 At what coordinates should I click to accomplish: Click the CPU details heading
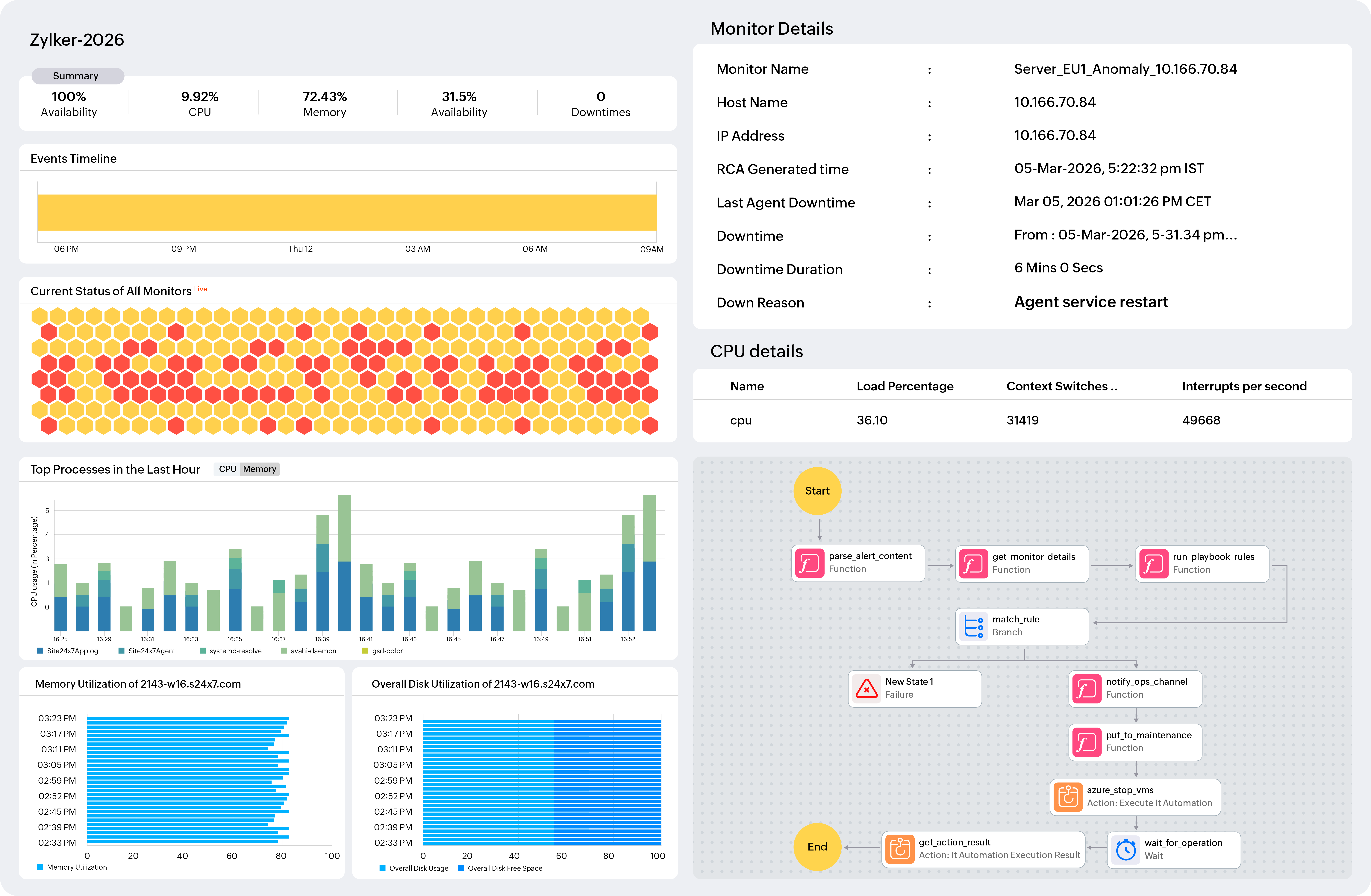pyautogui.click(x=756, y=351)
